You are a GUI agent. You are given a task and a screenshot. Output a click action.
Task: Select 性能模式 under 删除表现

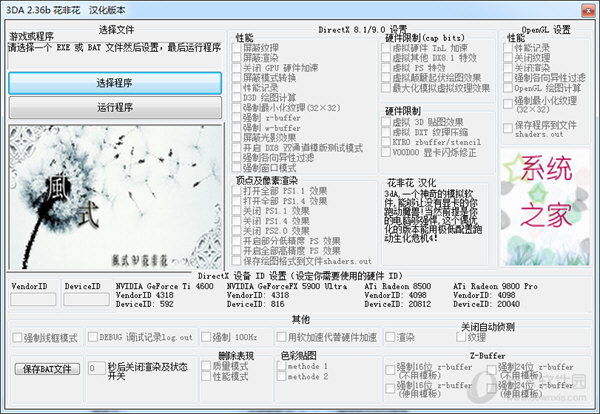[206, 377]
